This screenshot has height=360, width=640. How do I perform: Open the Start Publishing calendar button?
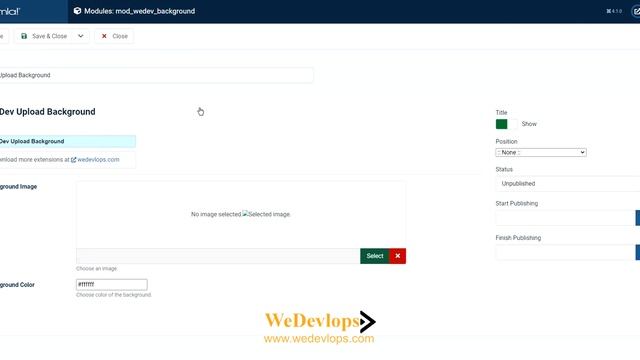[x=638, y=218]
